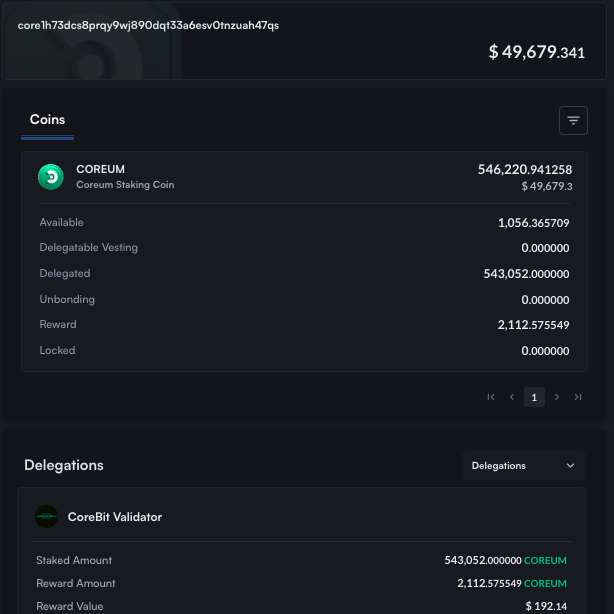This screenshot has height=614, width=614.
Task: Go to previous page of coins
Action: tap(512, 397)
